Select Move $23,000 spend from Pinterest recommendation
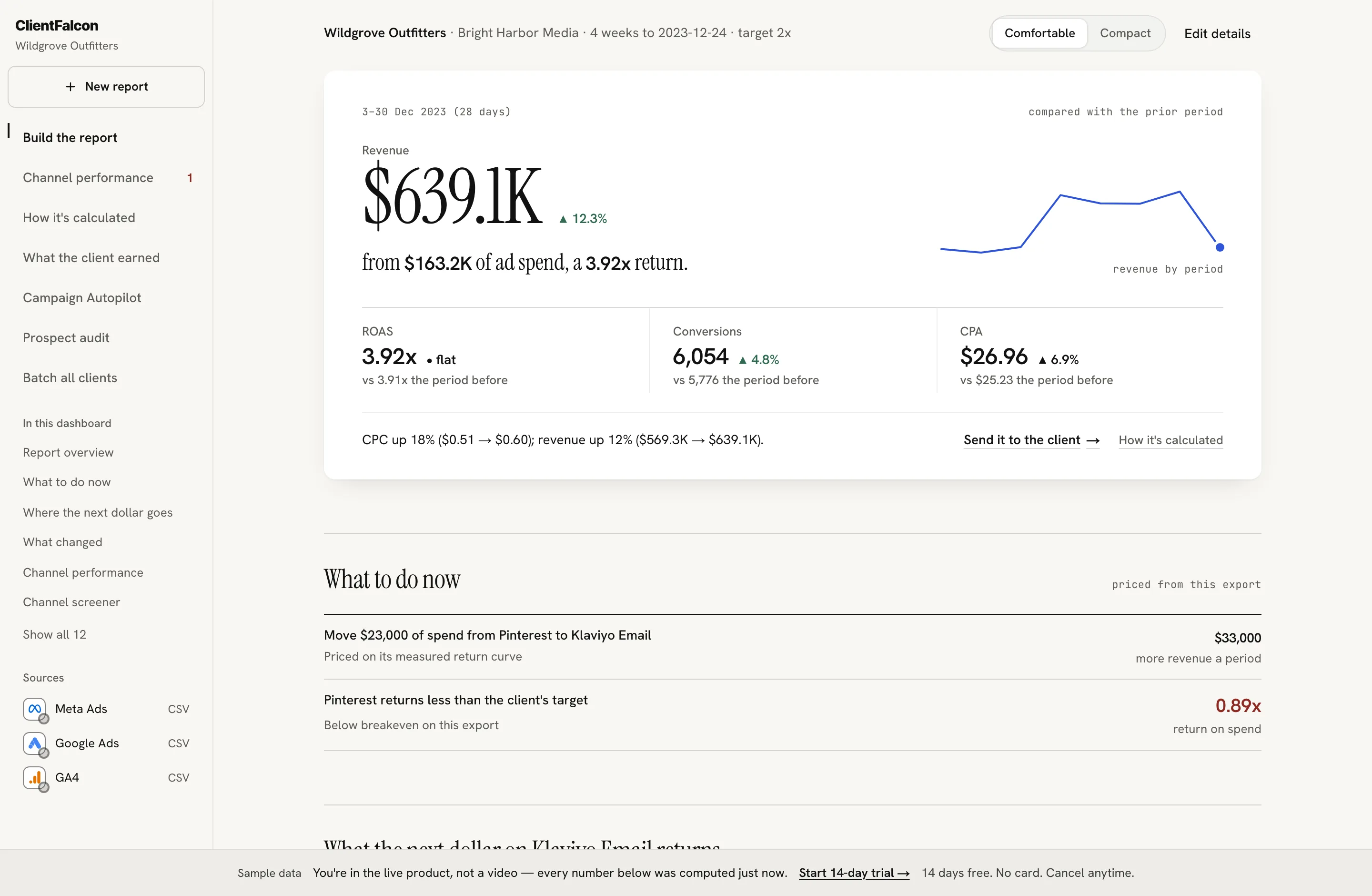This screenshot has width=1372, height=896. click(792, 646)
